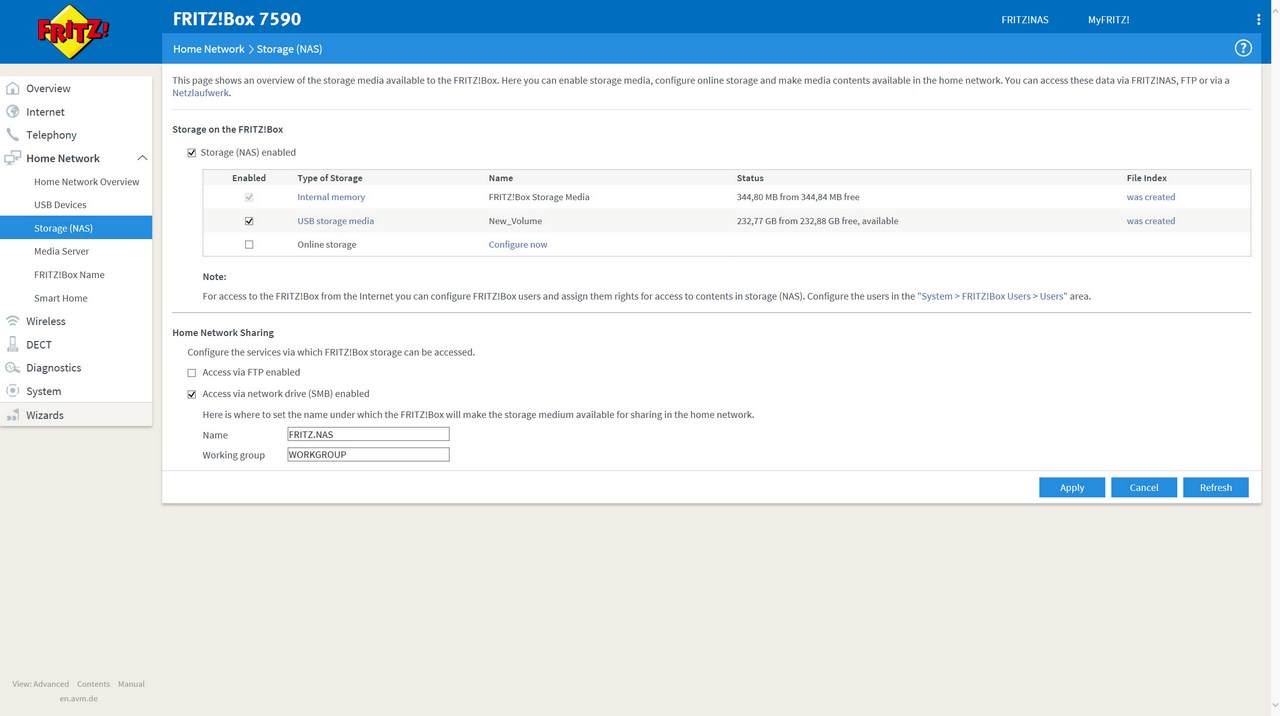Open the FRITZ!NAS link in header
Screen dimensions: 1280x716
click(1025, 20)
